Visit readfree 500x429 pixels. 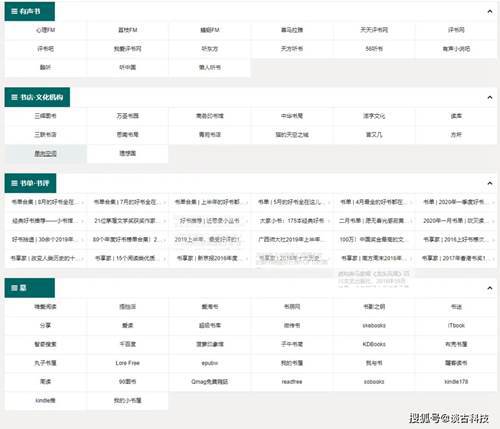(x=292, y=382)
